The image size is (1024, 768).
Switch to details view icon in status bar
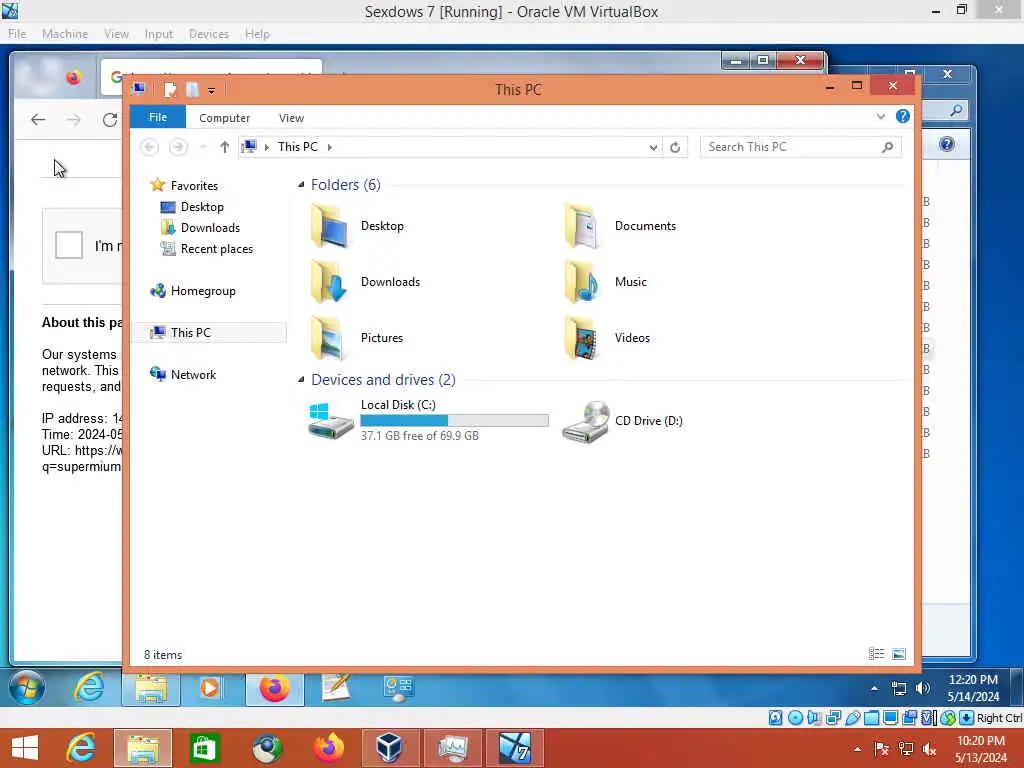tap(876, 654)
